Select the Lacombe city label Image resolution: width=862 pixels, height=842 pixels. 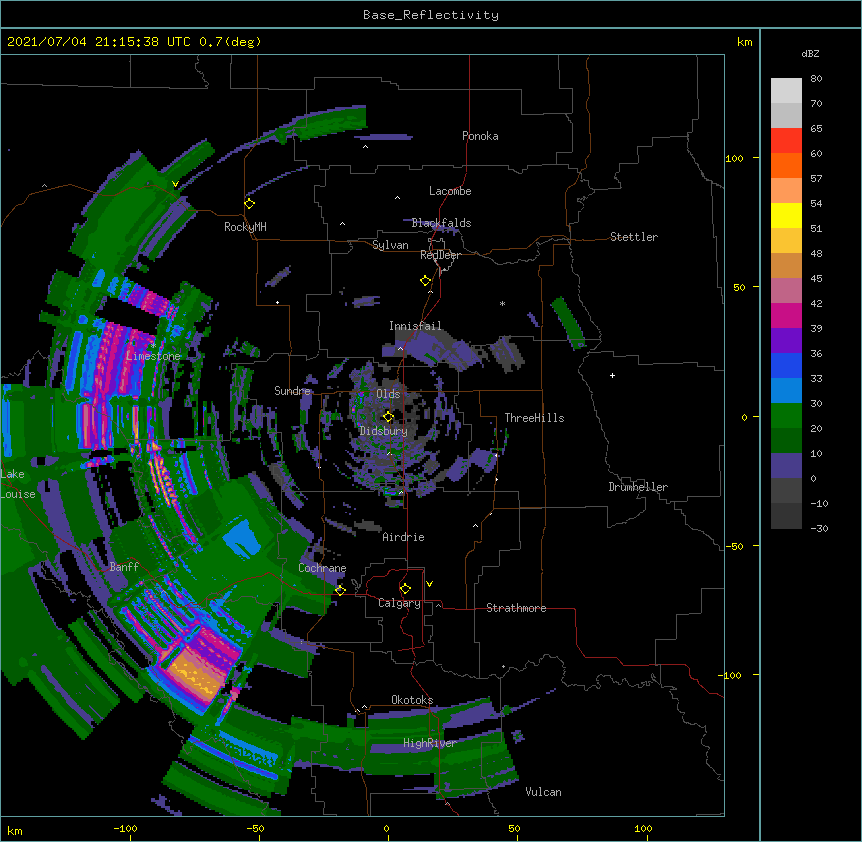pos(450,191)
